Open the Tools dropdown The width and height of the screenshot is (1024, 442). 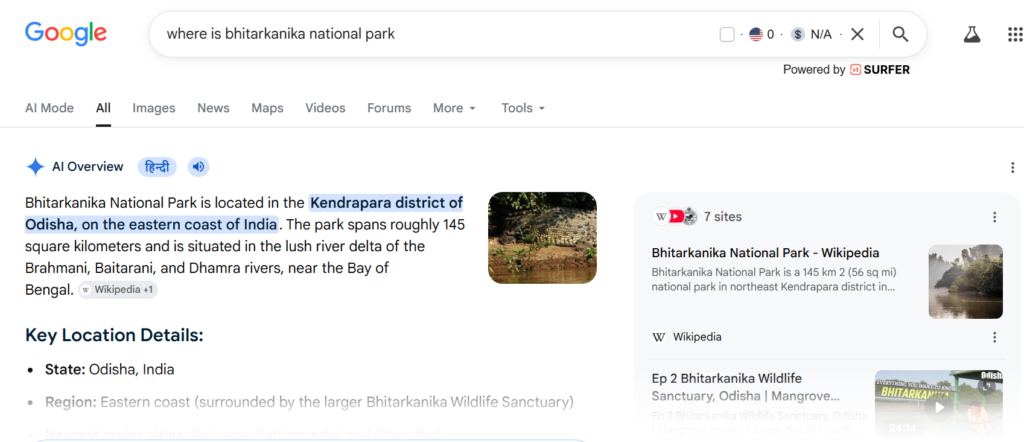(x=523, y=108)
